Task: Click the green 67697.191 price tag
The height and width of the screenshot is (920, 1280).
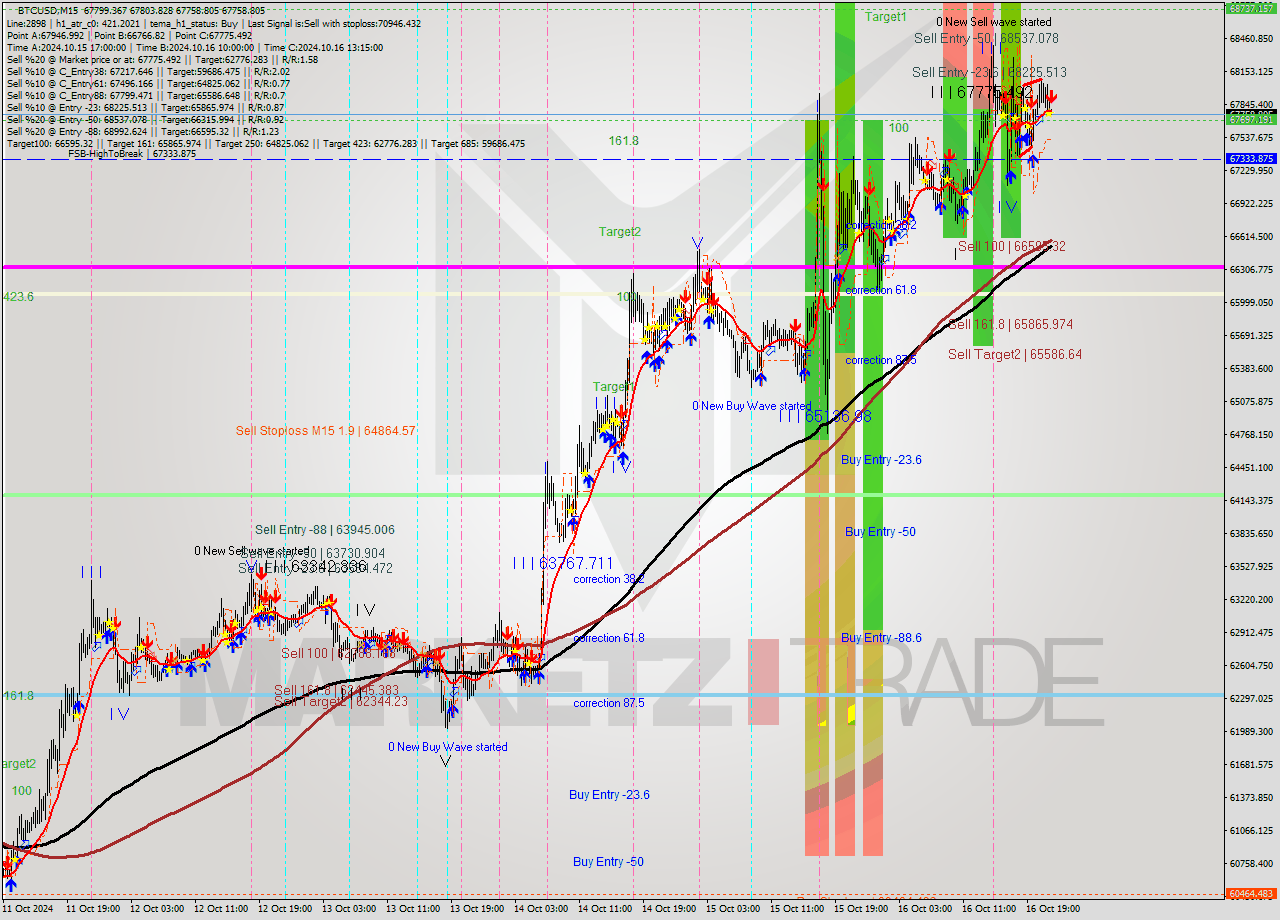Action: click(1251, 120)
